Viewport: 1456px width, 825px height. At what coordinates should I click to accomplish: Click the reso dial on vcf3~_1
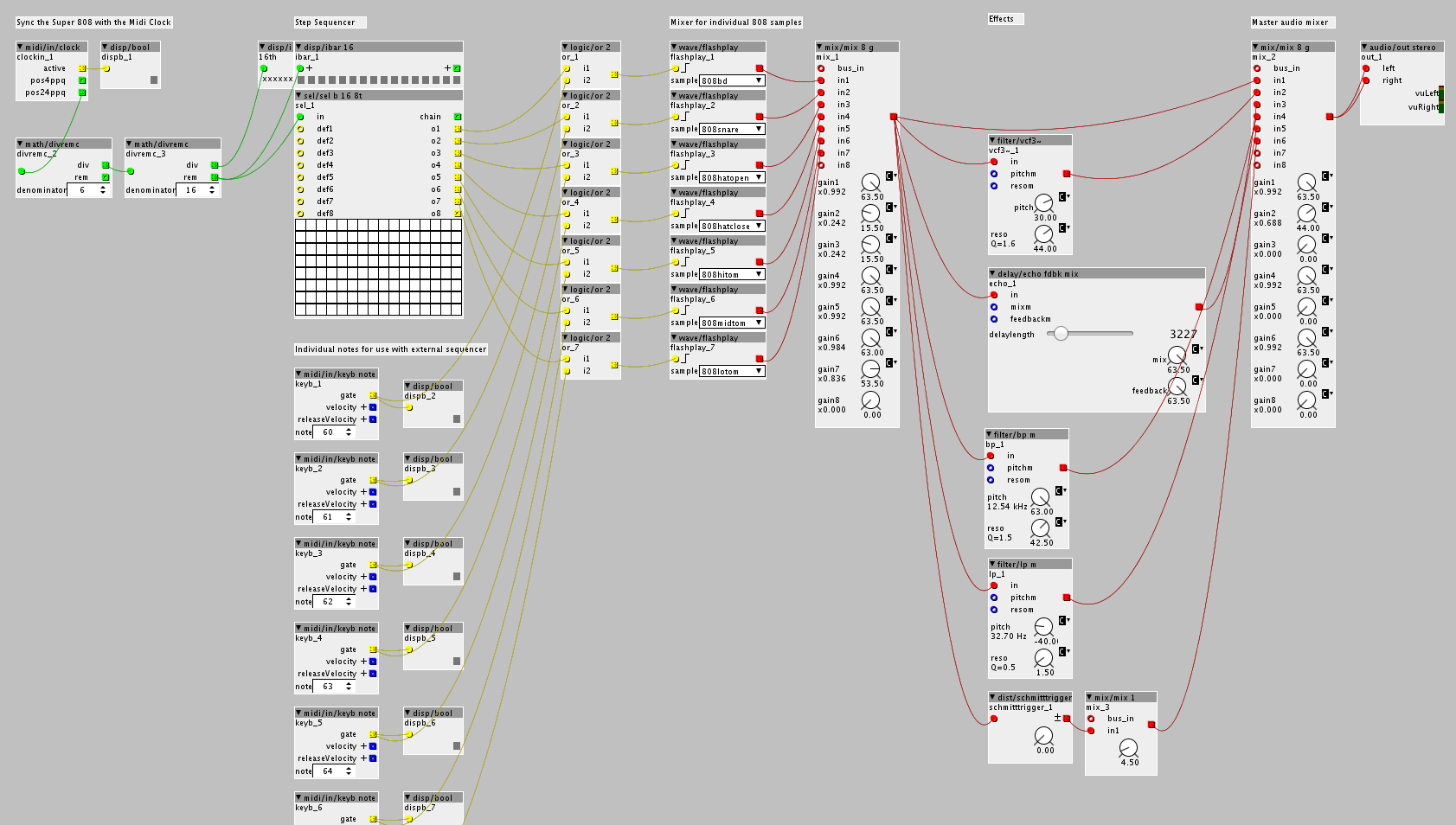(1044, 234)
